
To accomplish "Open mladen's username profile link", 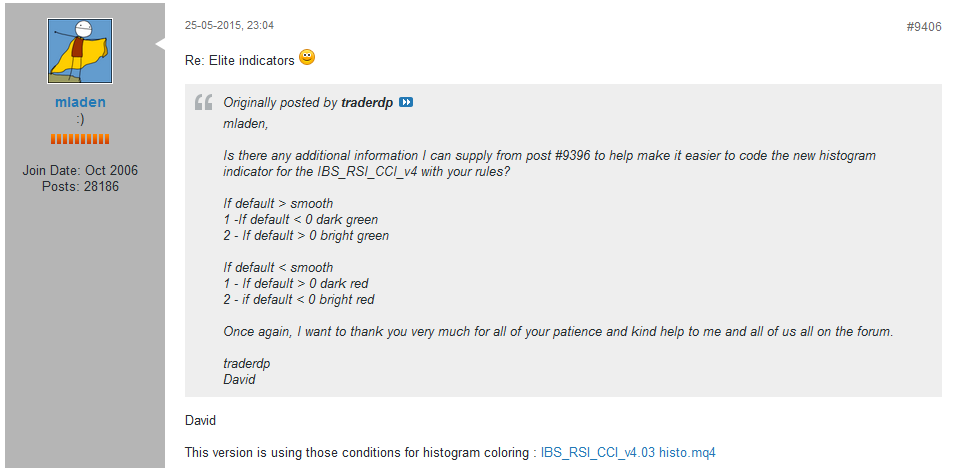I will tap(80, 102).
